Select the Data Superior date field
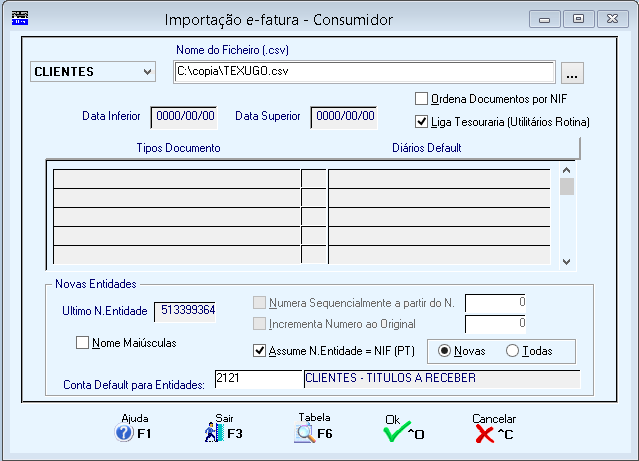 (x=344, y=117)
